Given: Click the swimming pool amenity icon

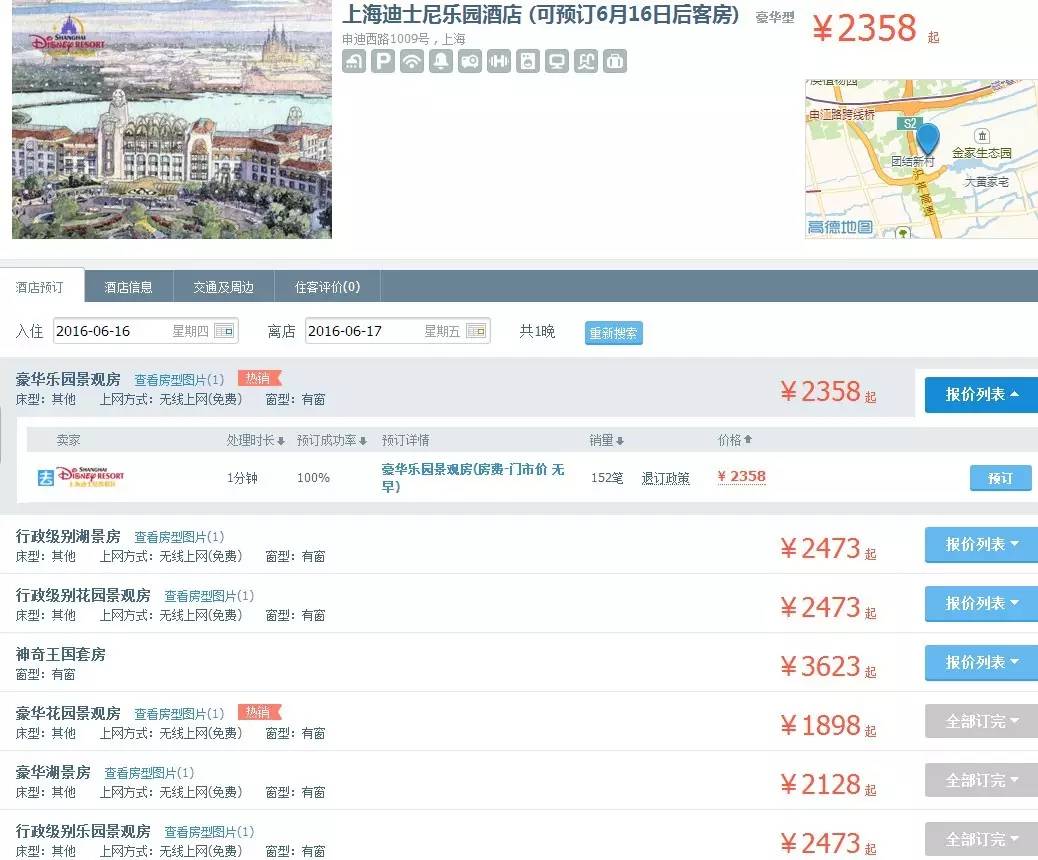Looking at the screenshot, I should point(585,61).
